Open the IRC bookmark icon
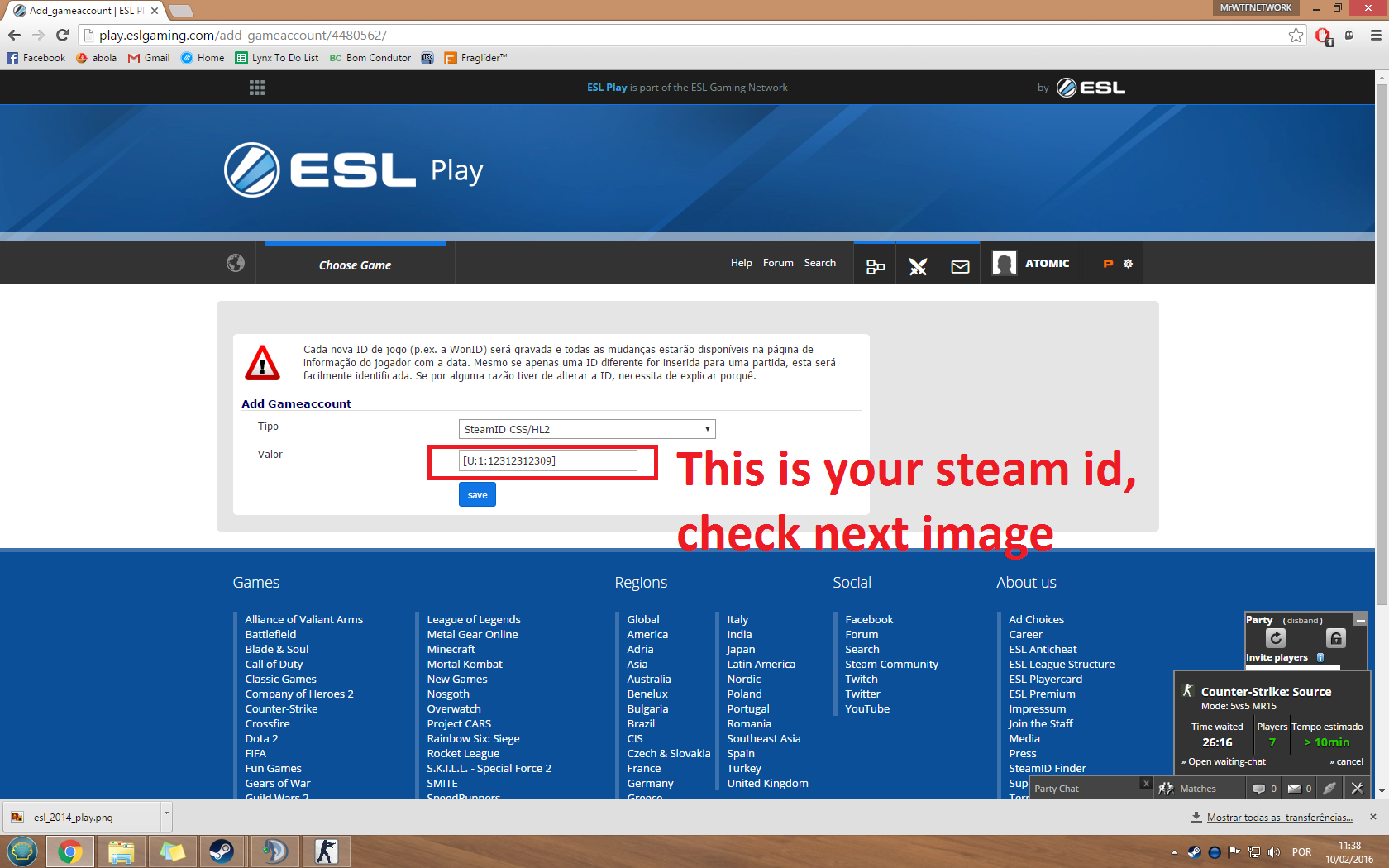The image size is (1389, 868). click(x=427, y=58)
